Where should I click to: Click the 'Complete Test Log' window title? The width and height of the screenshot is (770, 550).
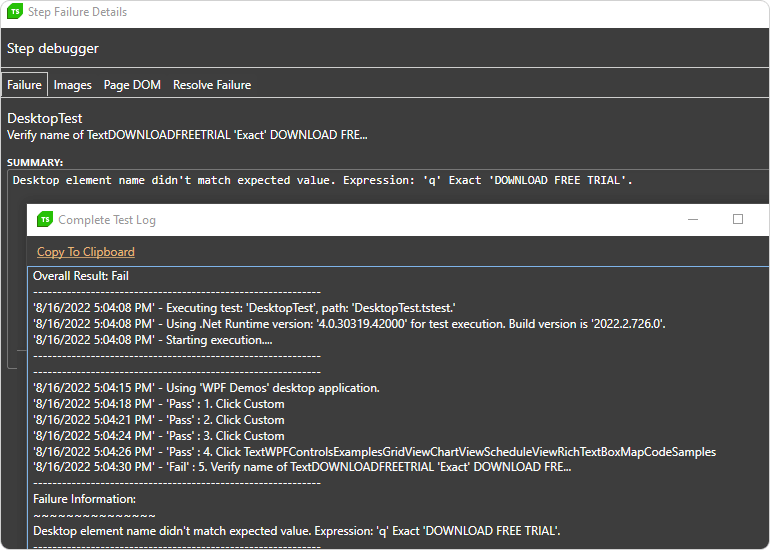(x=107, y=220)
